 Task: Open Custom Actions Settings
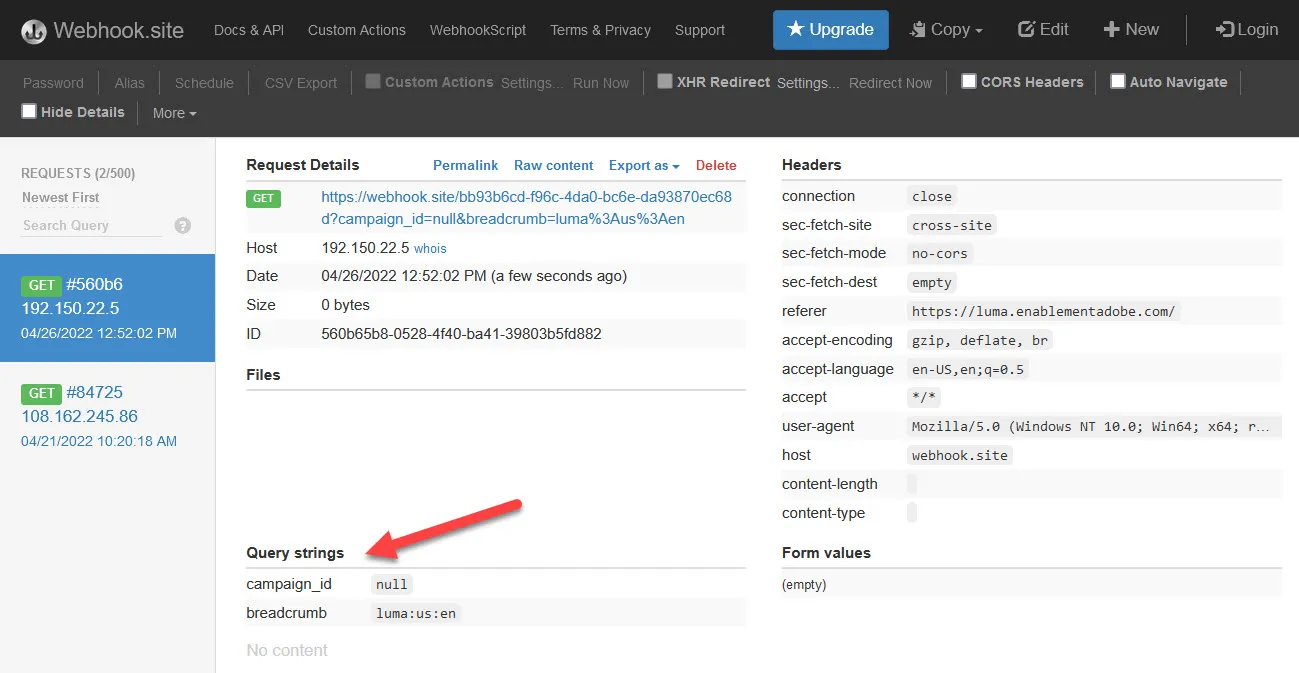(x=533, y=83)
